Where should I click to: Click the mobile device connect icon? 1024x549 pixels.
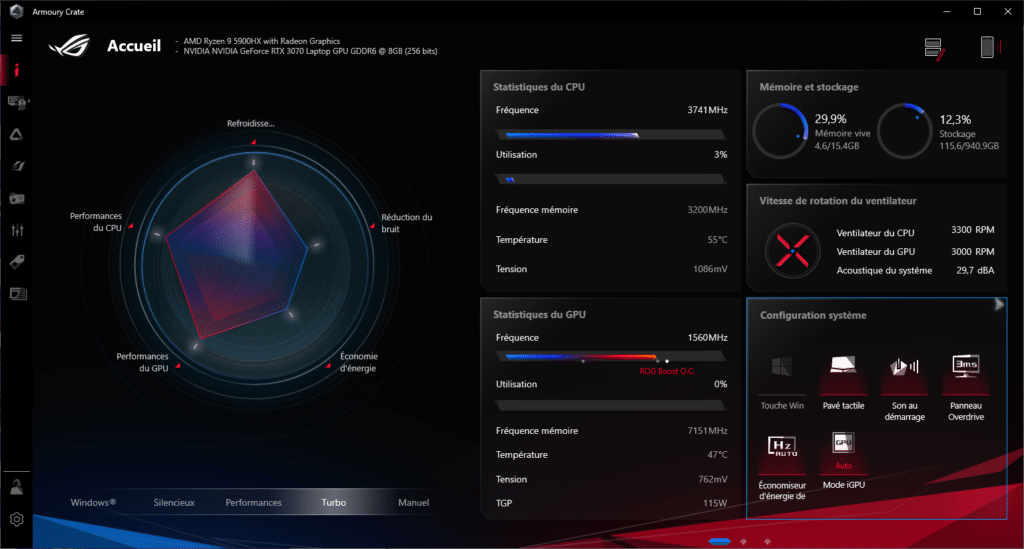tap(989, 47)
